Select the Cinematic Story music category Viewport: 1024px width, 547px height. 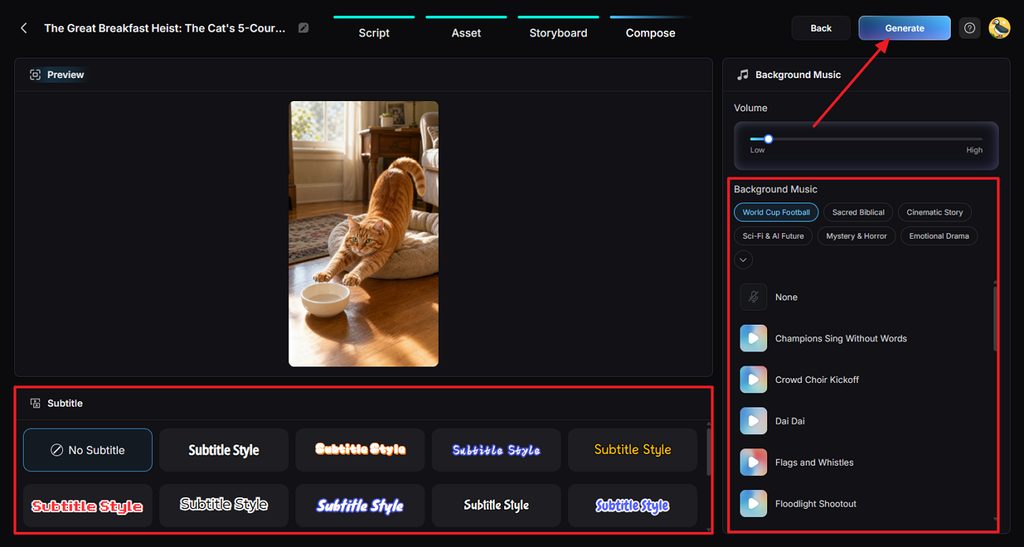[935, 212]
